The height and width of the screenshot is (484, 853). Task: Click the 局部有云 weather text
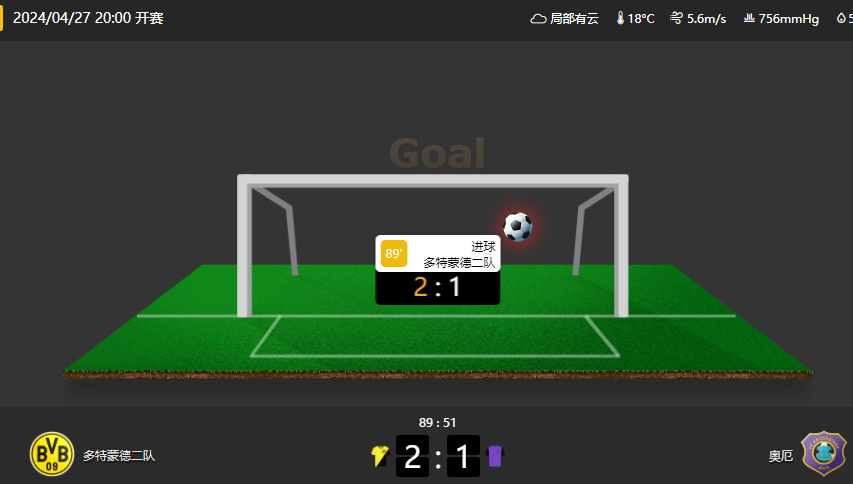574,18
